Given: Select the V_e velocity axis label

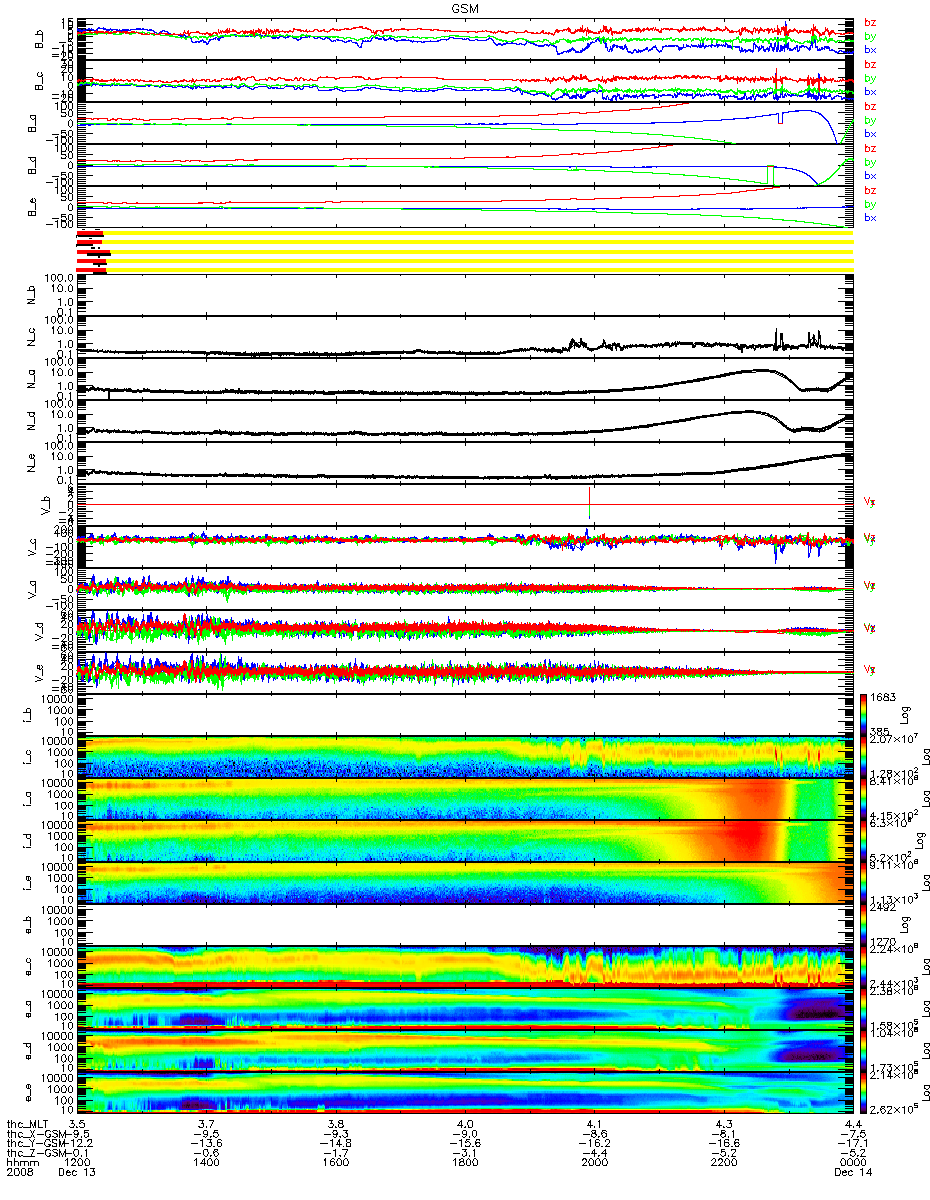Looking at the screenshot, I should pyautogui.click(x=40, y=674).
